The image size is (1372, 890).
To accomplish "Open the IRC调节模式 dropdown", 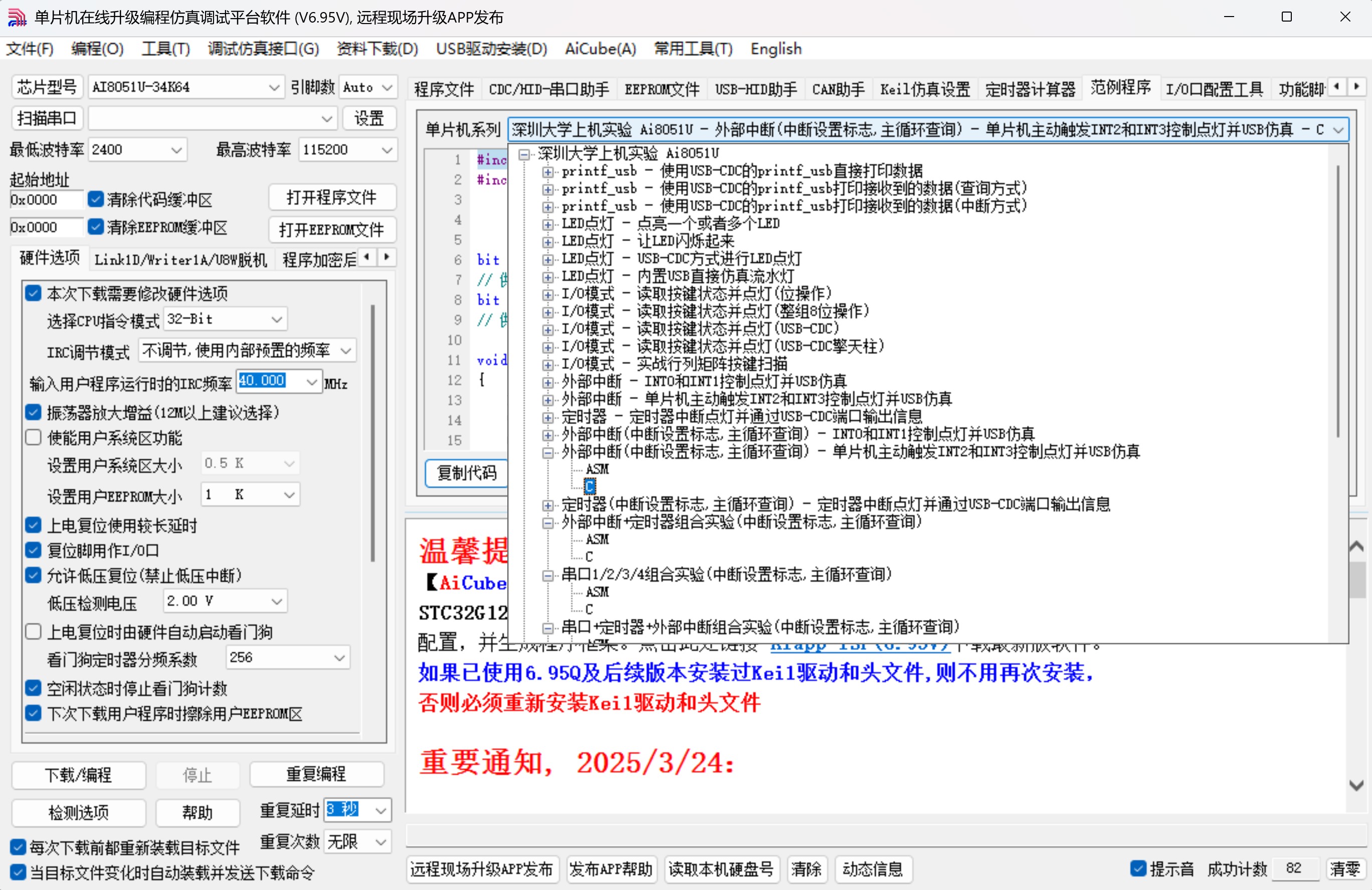I will [x=247, y=350].
